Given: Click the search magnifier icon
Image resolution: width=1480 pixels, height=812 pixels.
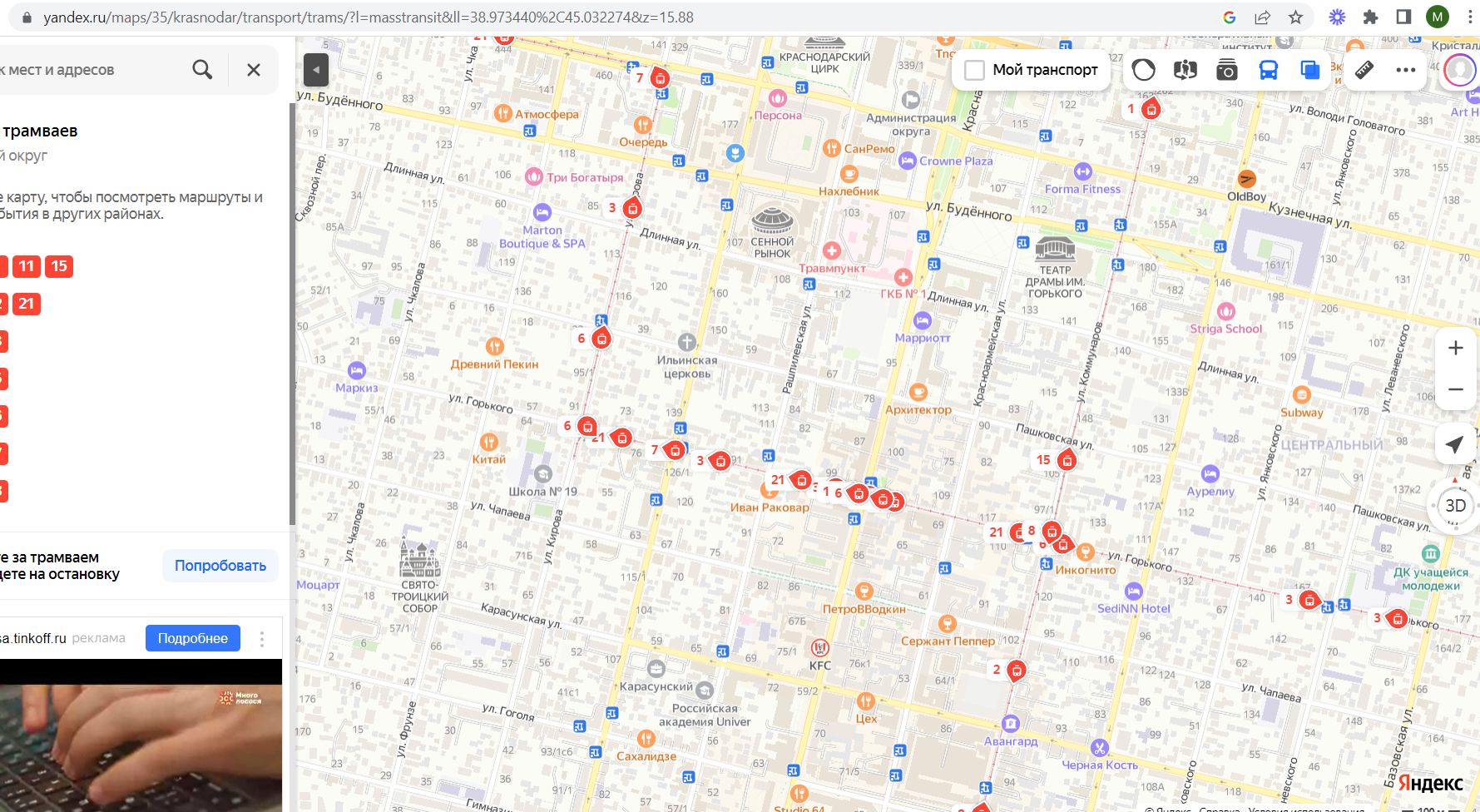Looking at the screenshot, I should pos(202,70).
